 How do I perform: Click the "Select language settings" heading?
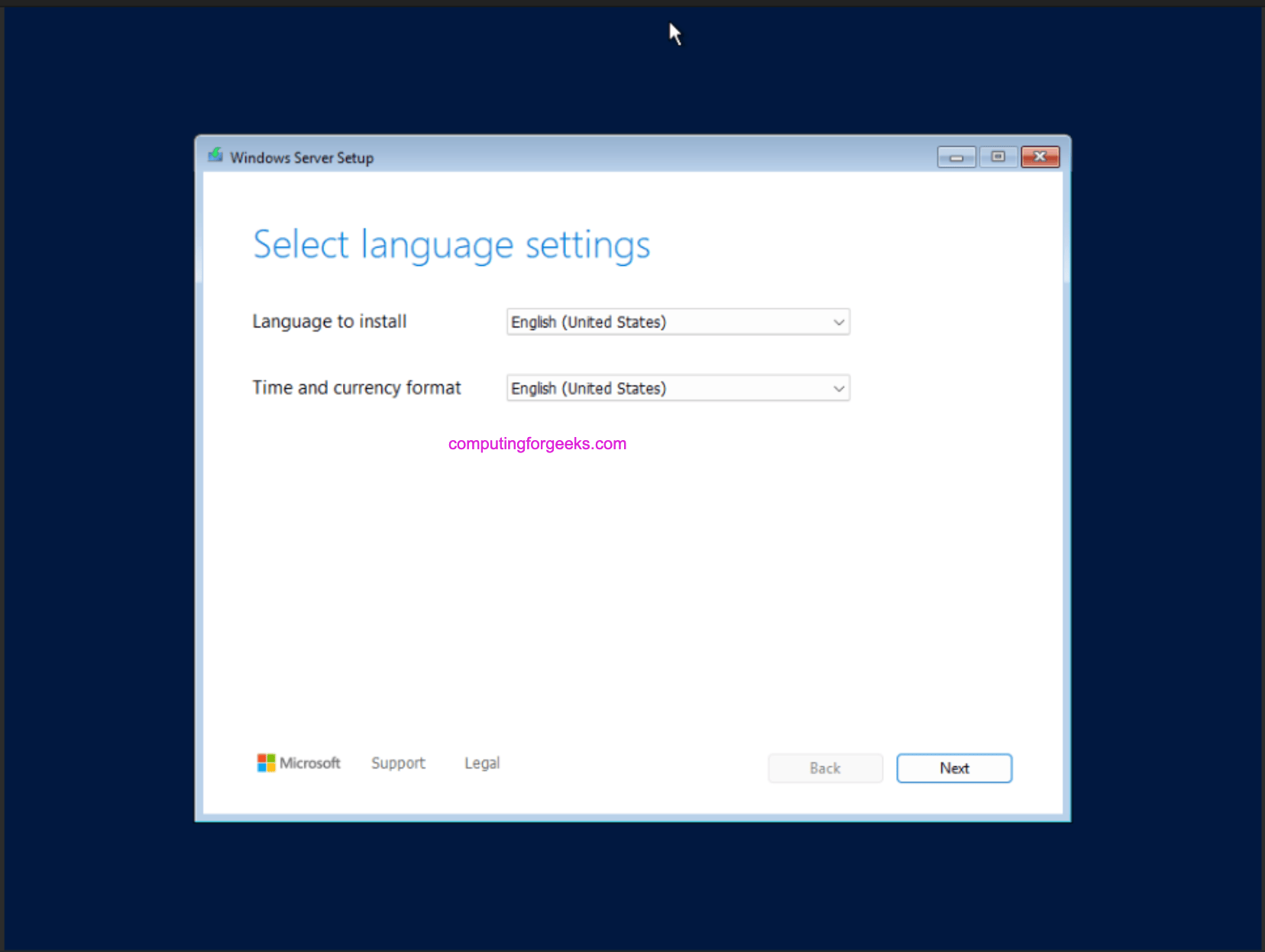(x=451, y=245)
